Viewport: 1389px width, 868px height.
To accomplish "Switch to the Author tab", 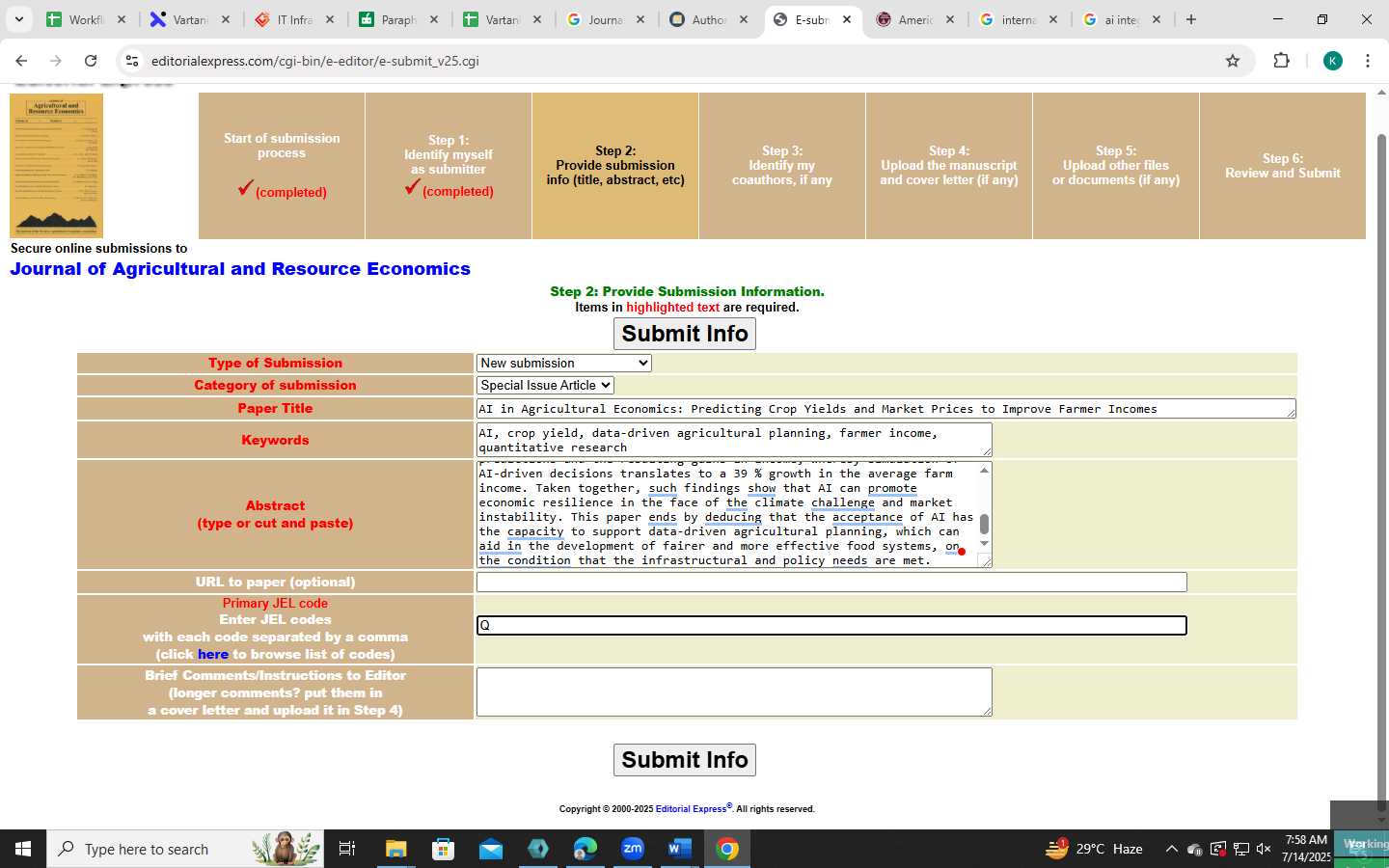I will 710,19.
